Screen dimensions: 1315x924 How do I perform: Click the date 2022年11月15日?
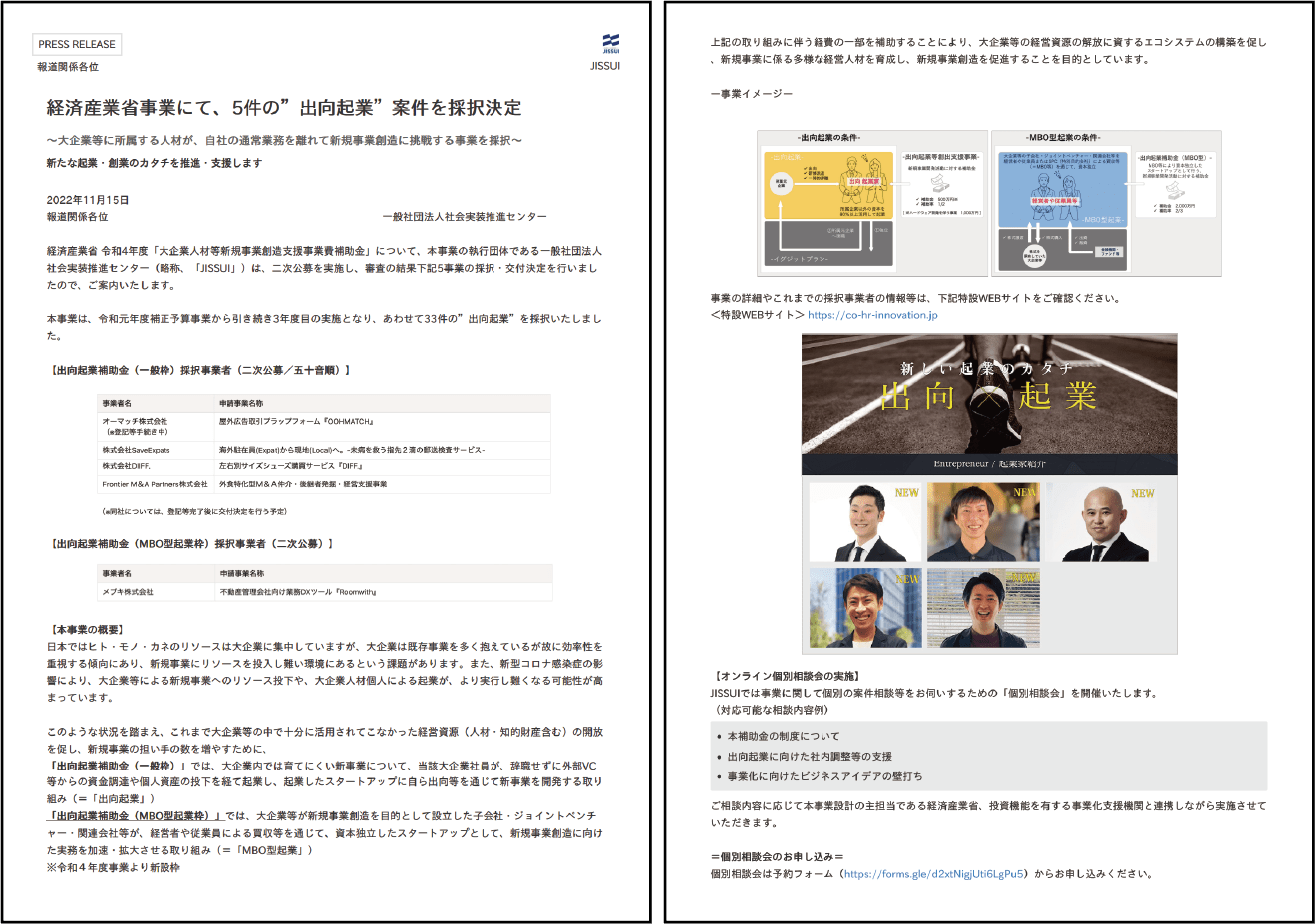pyautogui.click(x=88, y=200)
